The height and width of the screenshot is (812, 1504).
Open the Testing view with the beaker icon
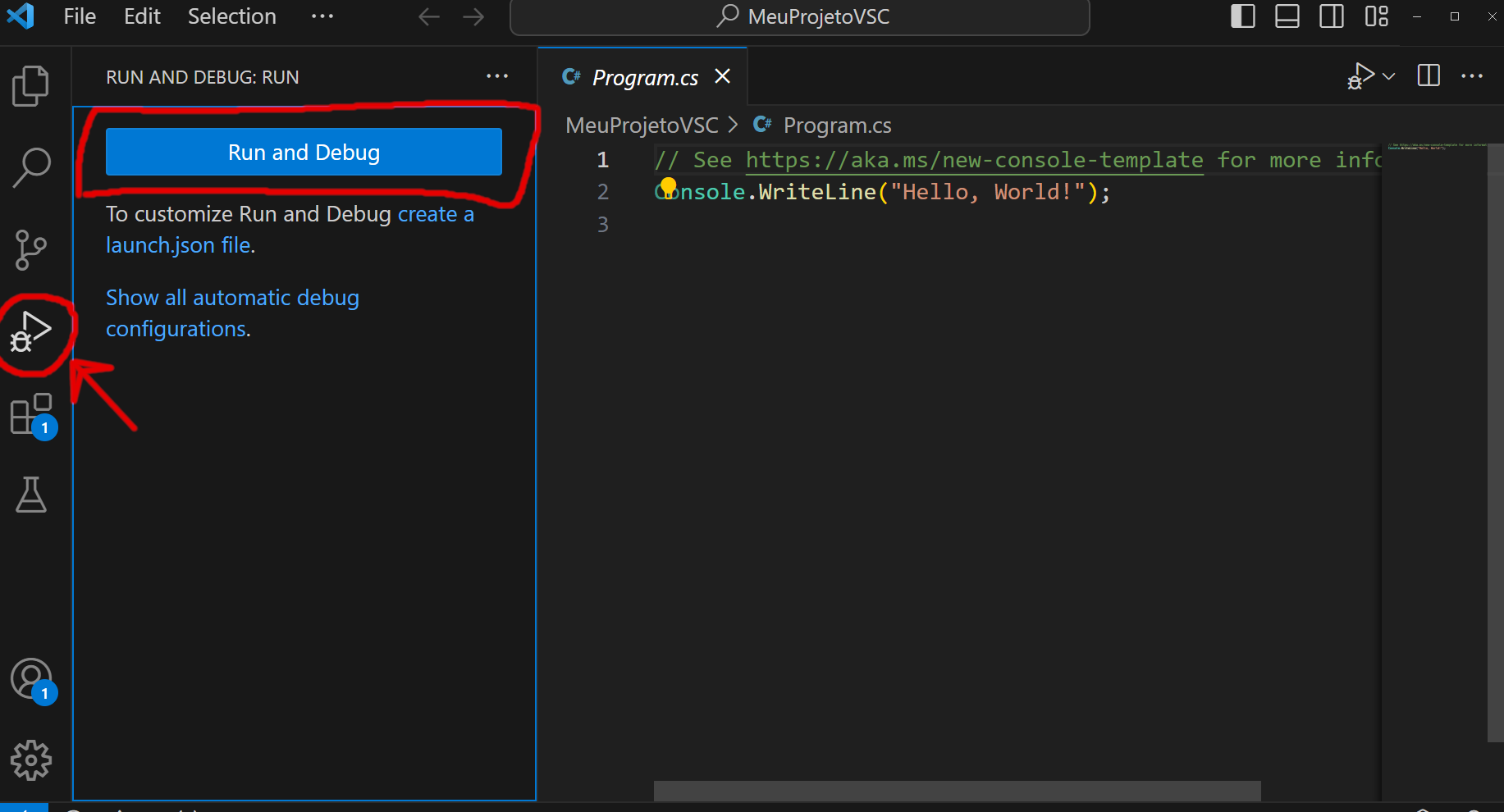(30, 495)
